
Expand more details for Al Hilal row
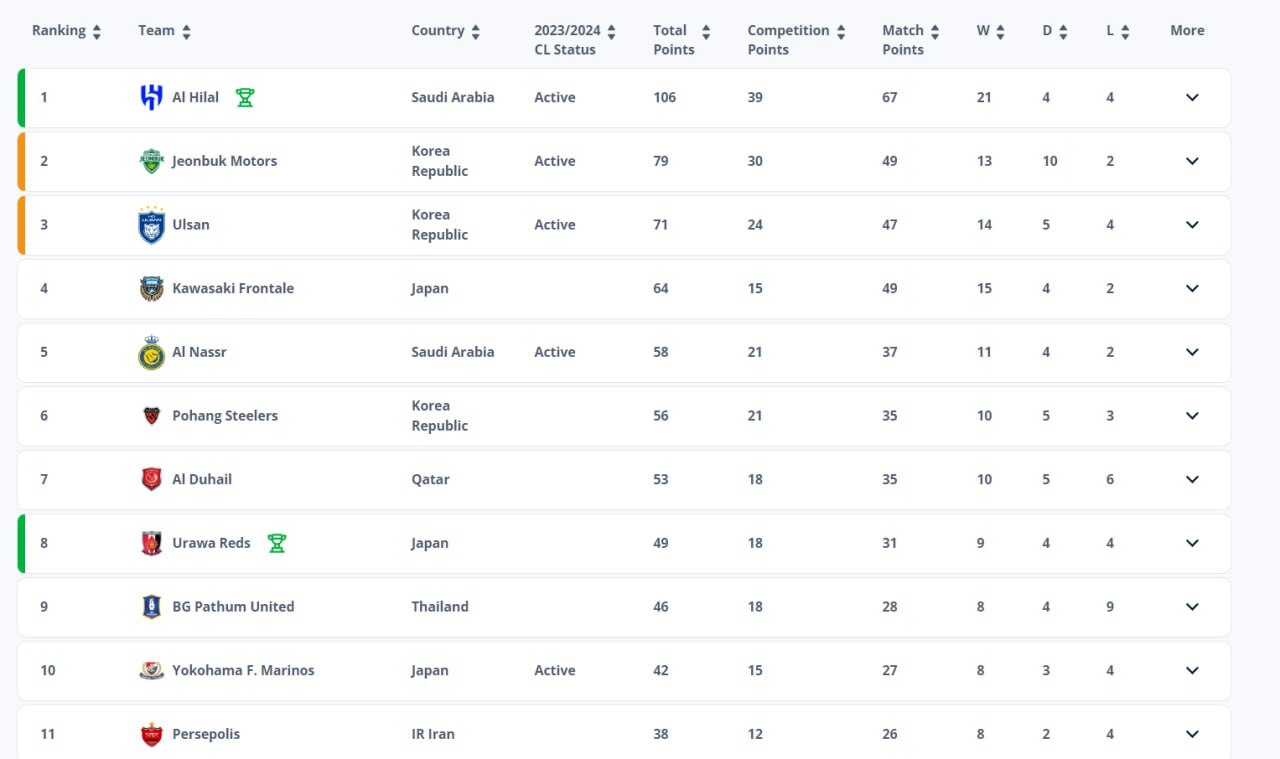pos(1192,97)
